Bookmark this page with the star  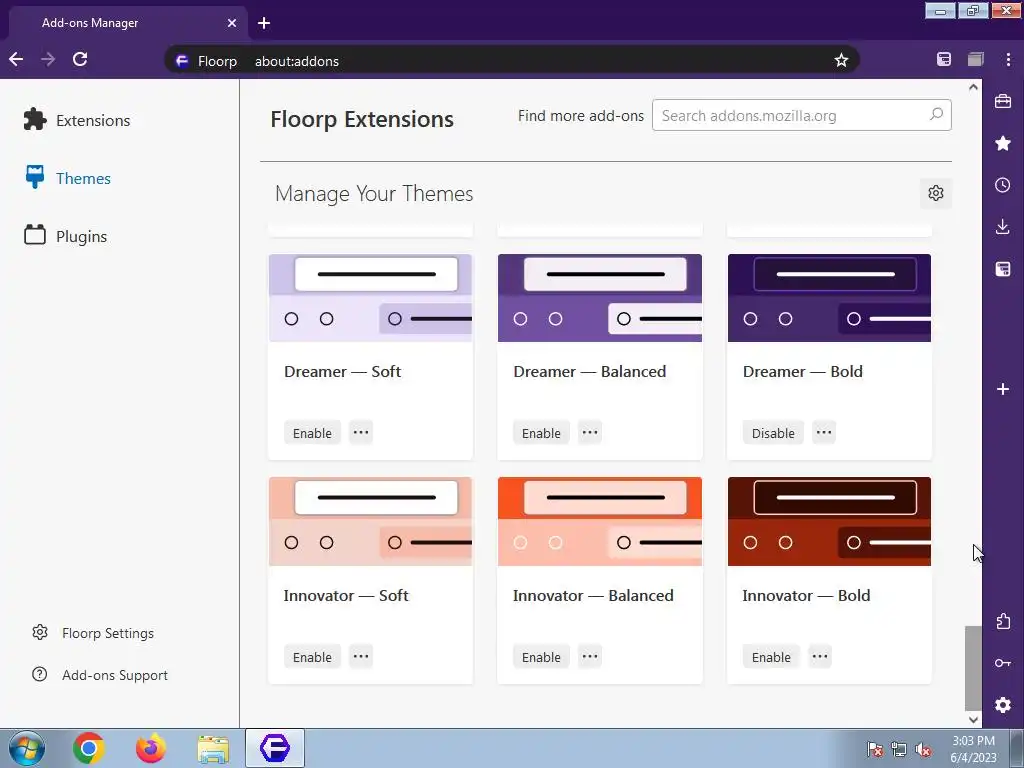tap(841, 61)
